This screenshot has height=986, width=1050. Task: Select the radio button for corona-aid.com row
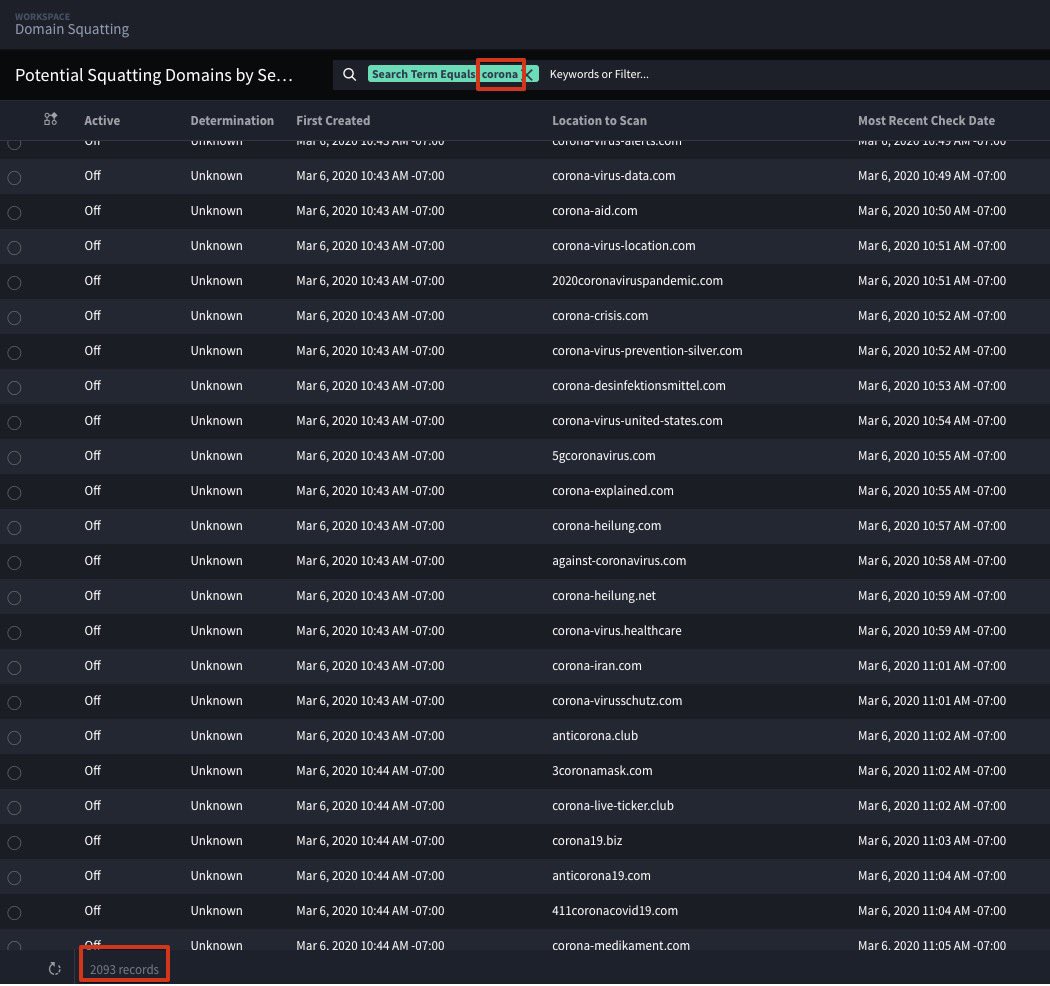14,212
